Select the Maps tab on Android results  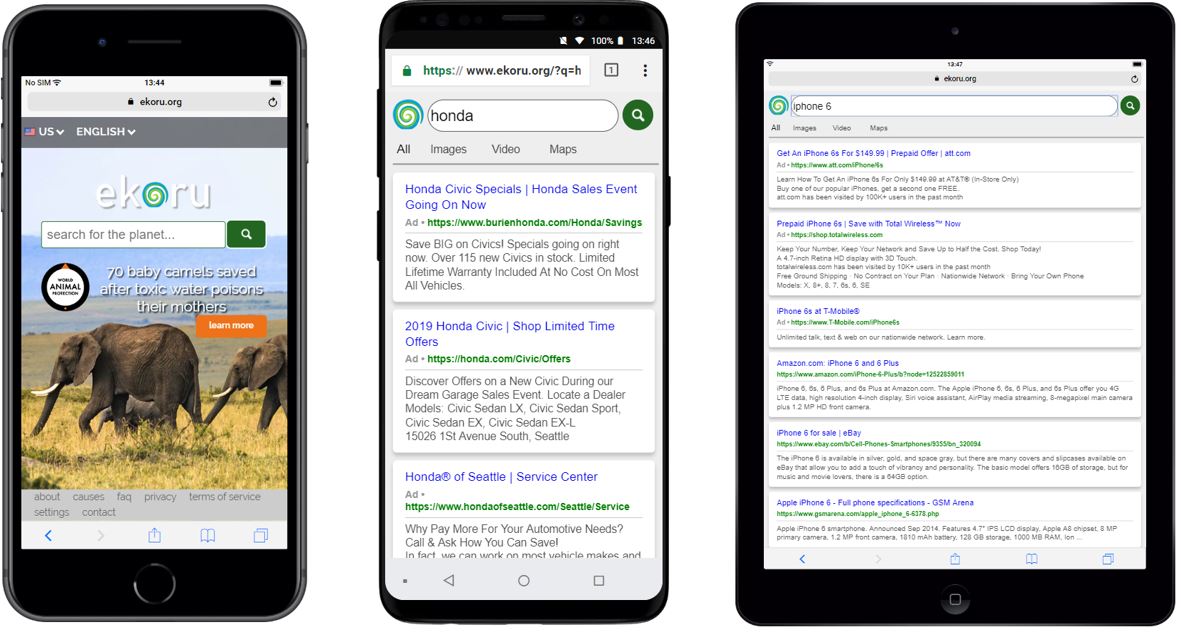point(563,149)
